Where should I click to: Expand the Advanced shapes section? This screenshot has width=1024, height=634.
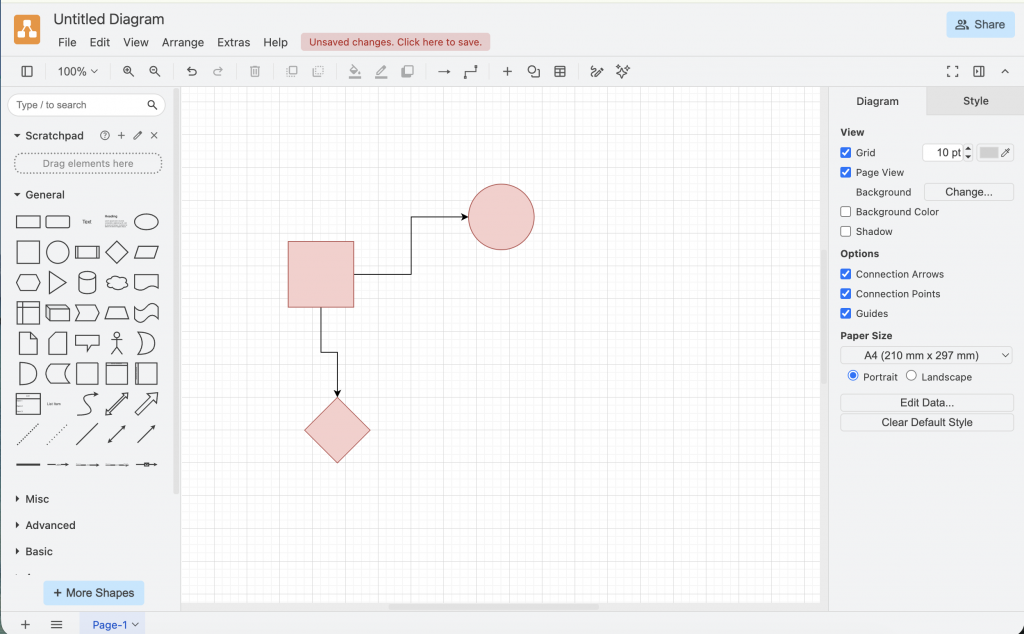click(x=46, y=525)
